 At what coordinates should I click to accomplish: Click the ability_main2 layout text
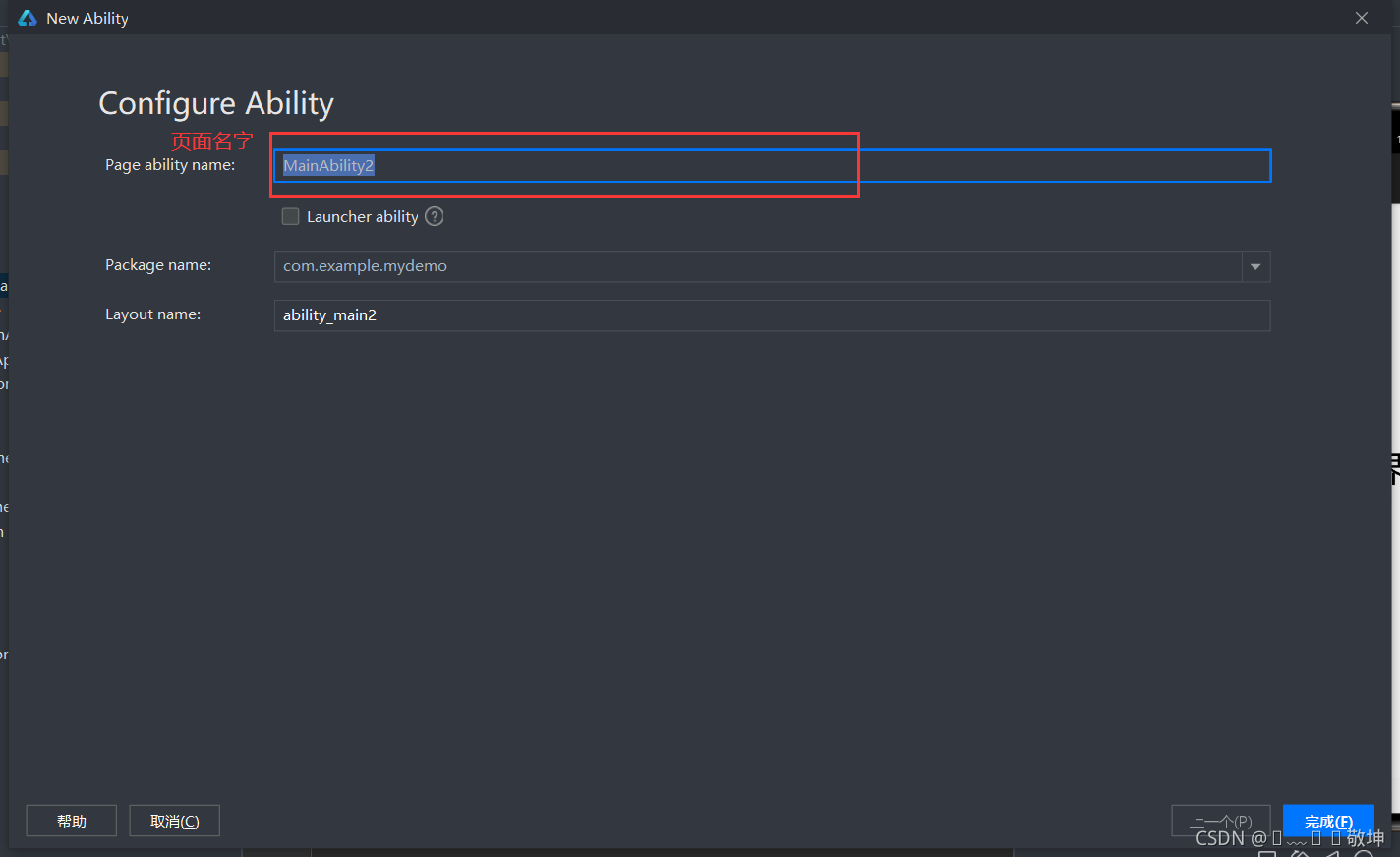click(329, 315)
